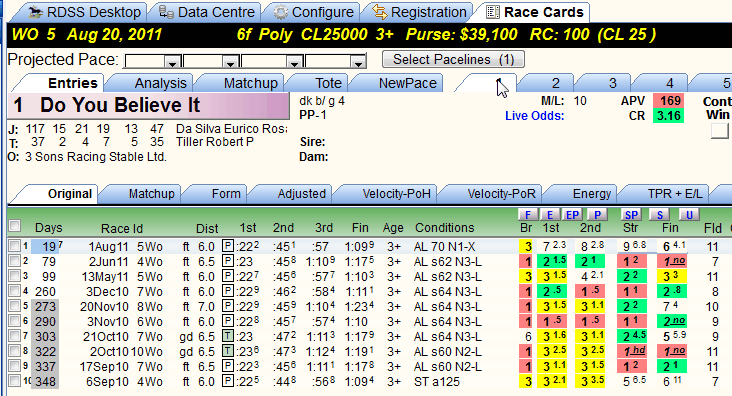Check paceline 9 (17Sep10) checkbox
The height and width of the screenshot is (396, 732).
click(x=15, y=366)
